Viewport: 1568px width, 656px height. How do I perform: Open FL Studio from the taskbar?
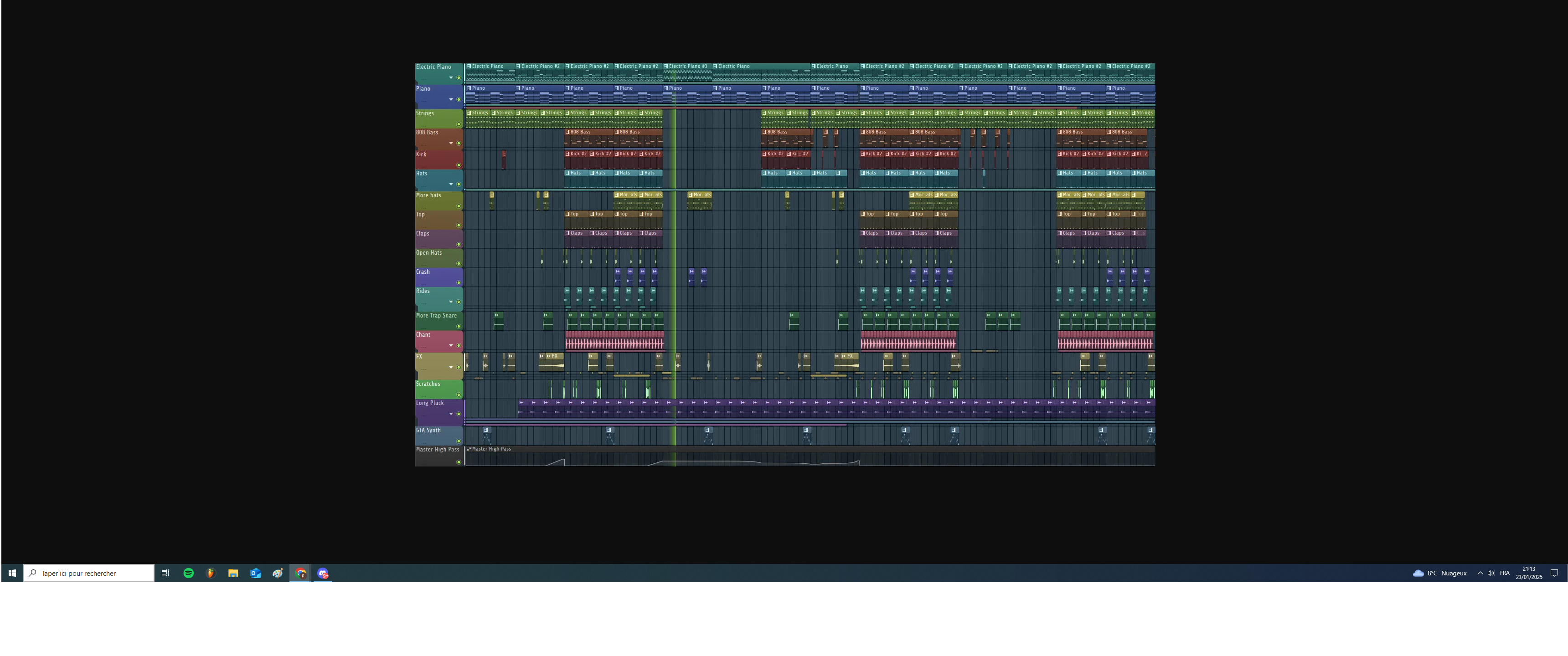click(x=211, y=573)
